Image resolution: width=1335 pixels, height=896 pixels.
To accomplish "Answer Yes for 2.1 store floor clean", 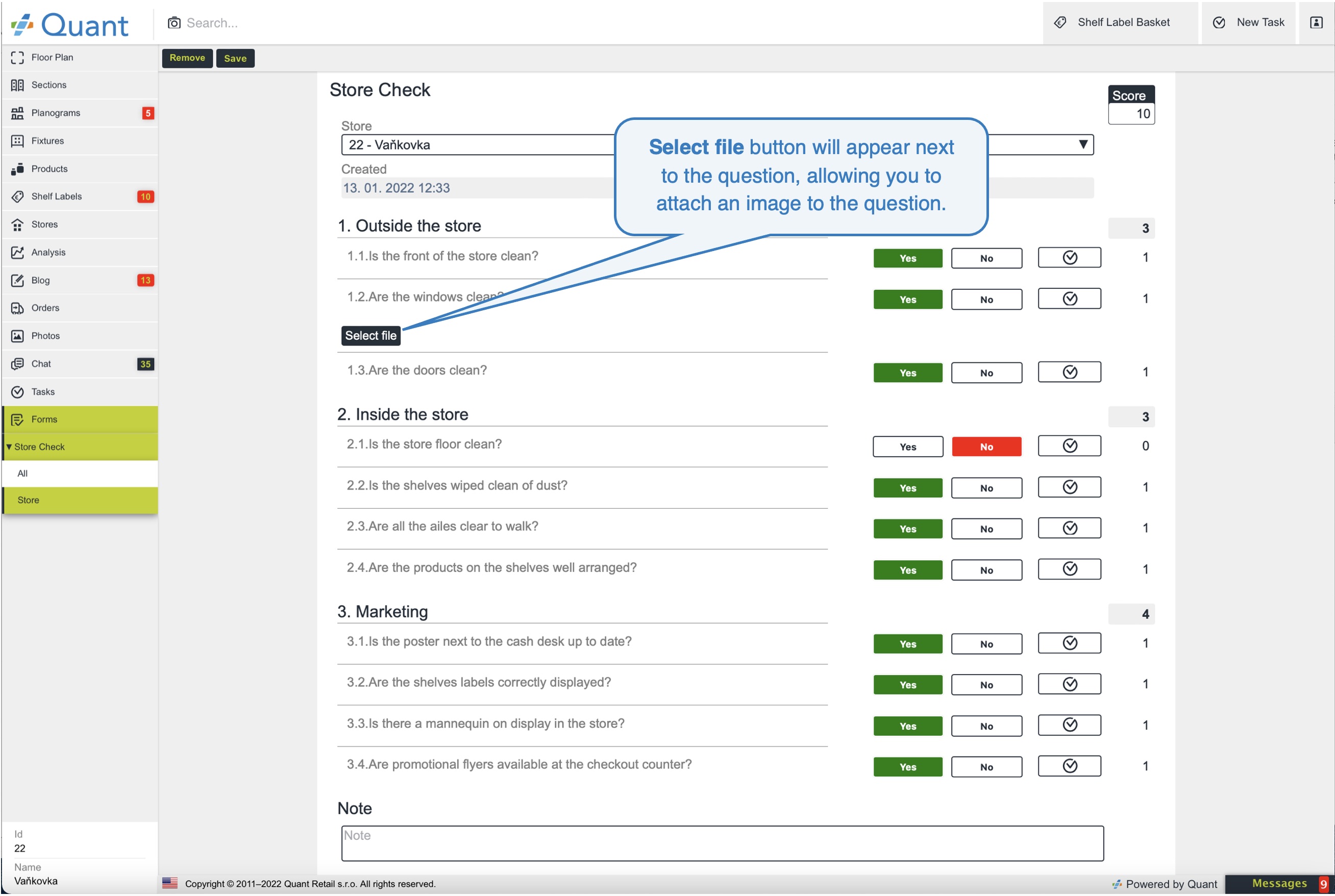I will pyautogui.click(x=907, y=447).
